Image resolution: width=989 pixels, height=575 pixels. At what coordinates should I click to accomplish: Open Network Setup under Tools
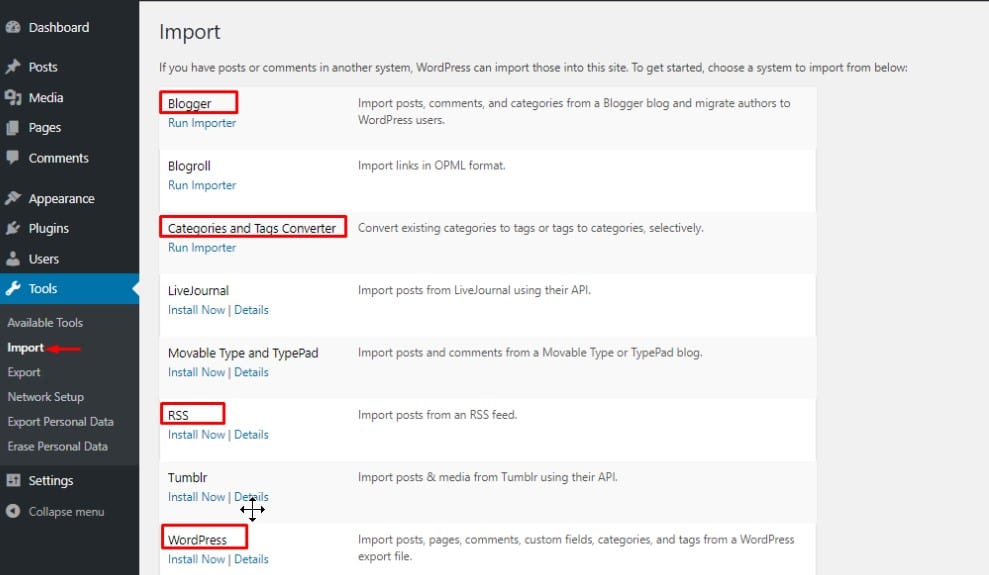46,397
